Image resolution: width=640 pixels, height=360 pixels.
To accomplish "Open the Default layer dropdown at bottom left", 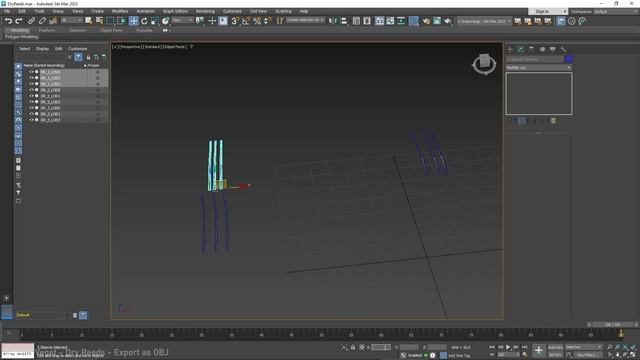I will [x=41, y=315].
